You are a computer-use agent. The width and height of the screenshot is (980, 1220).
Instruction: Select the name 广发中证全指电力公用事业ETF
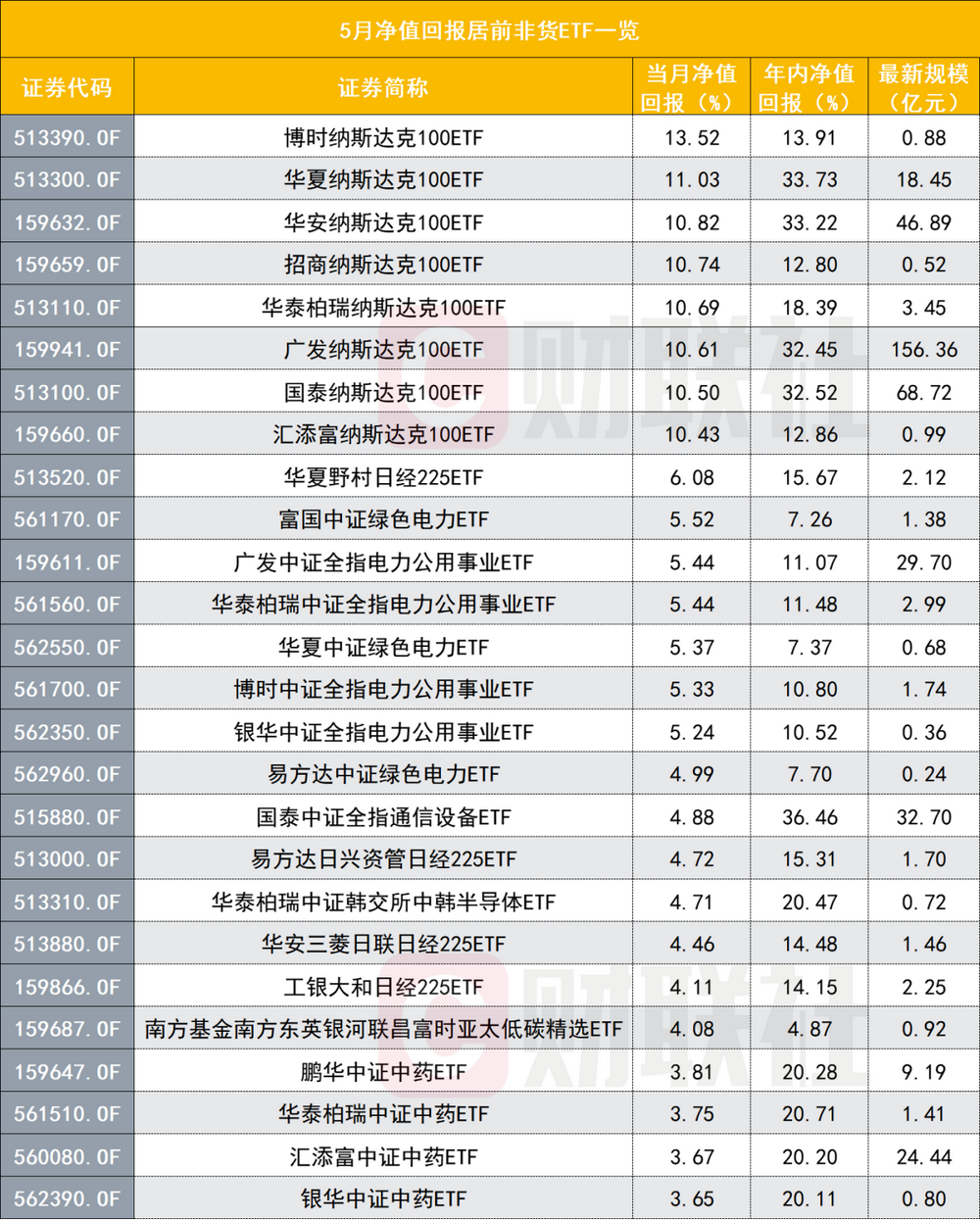pos(383,562)
